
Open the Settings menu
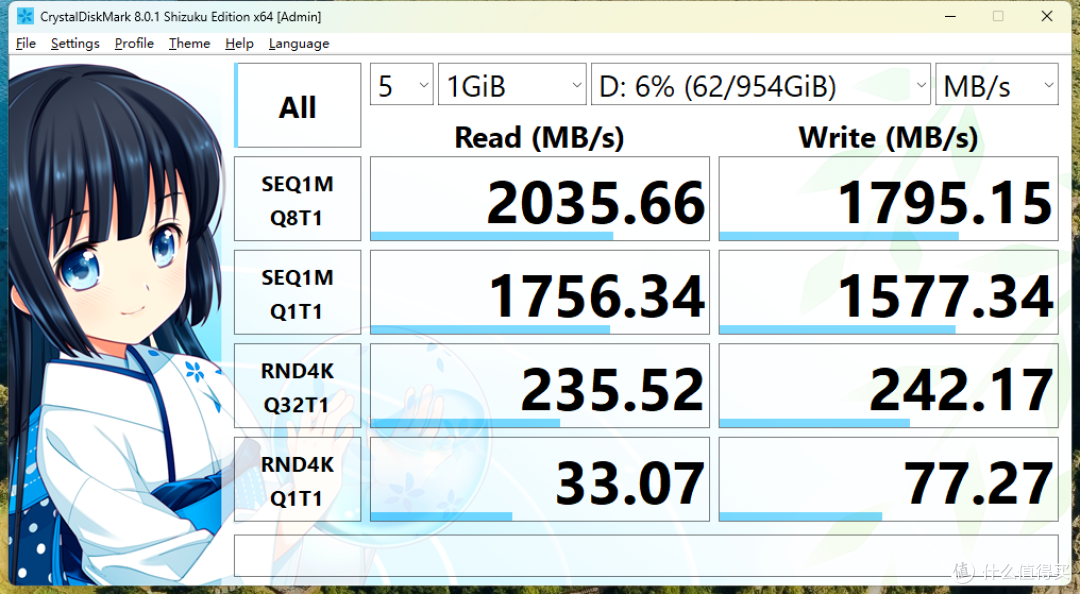pyautogui.click(x=75, y=43)
